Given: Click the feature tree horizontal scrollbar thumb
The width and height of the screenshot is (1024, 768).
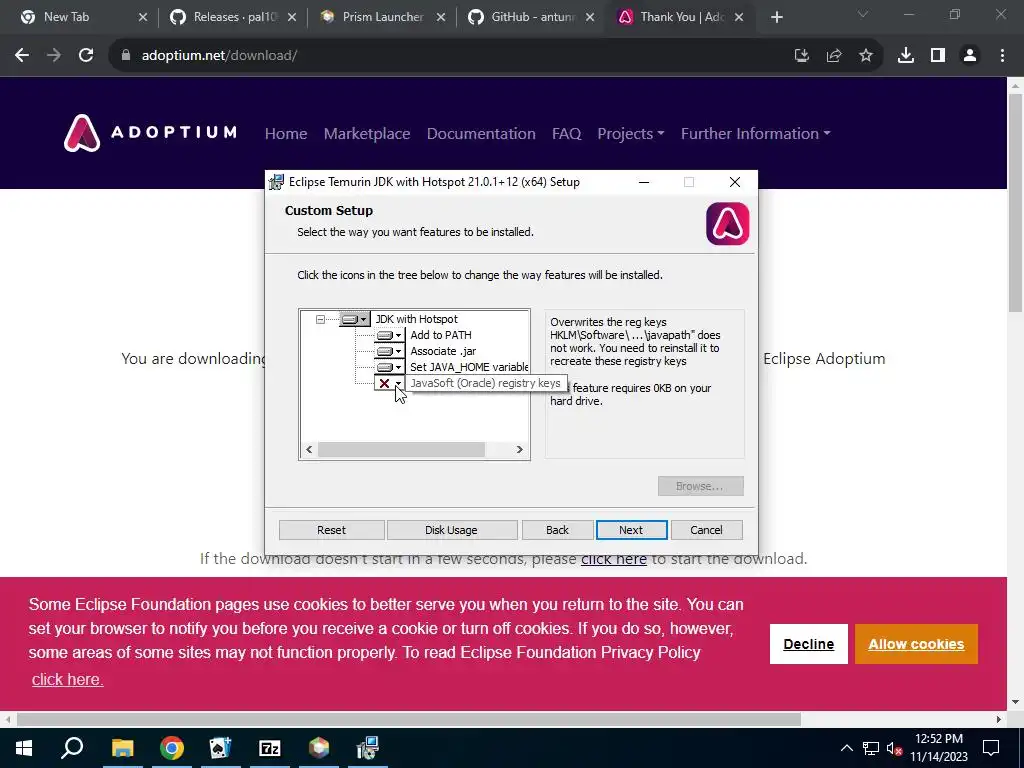Looking at the screenshot, I should click(x=401, y=449).
